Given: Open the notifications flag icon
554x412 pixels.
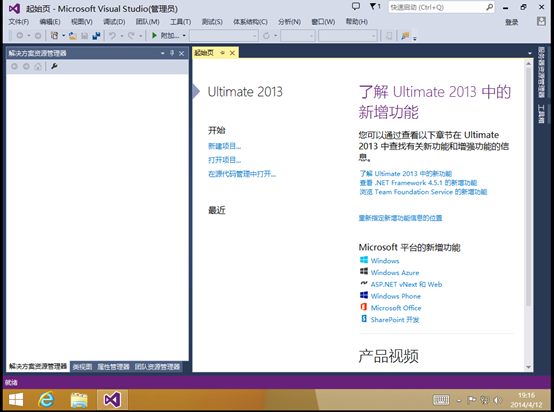Looking at the screenshot, I should [x=375, y=6].
